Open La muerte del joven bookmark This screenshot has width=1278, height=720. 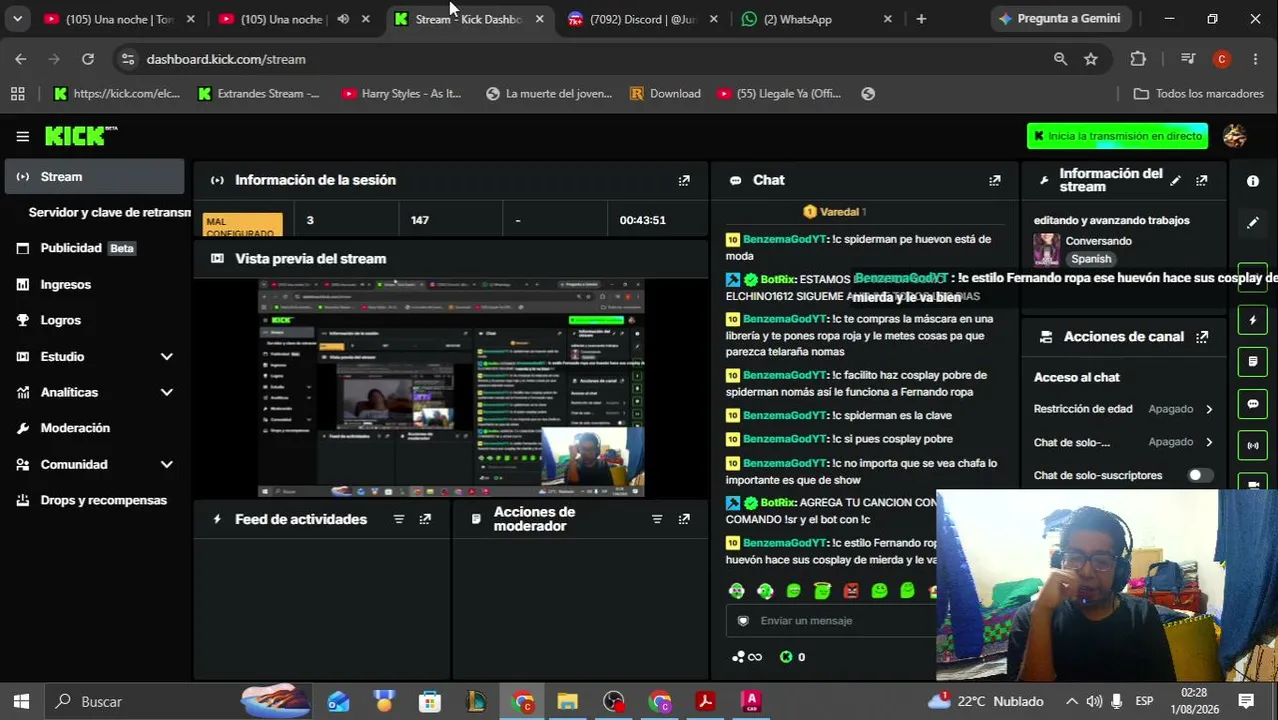[x=548, y=94]
